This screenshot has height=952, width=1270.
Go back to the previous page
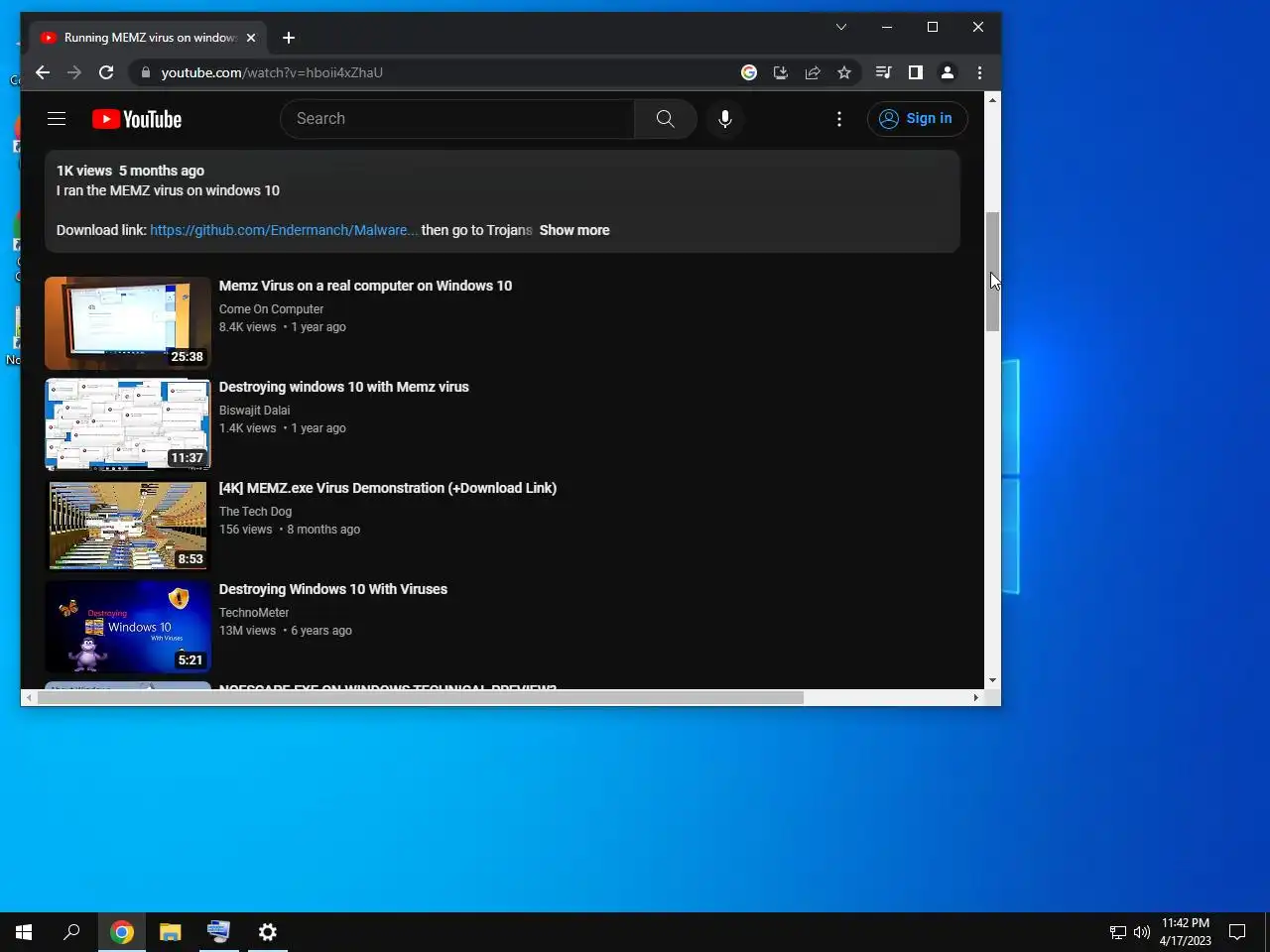42,72
